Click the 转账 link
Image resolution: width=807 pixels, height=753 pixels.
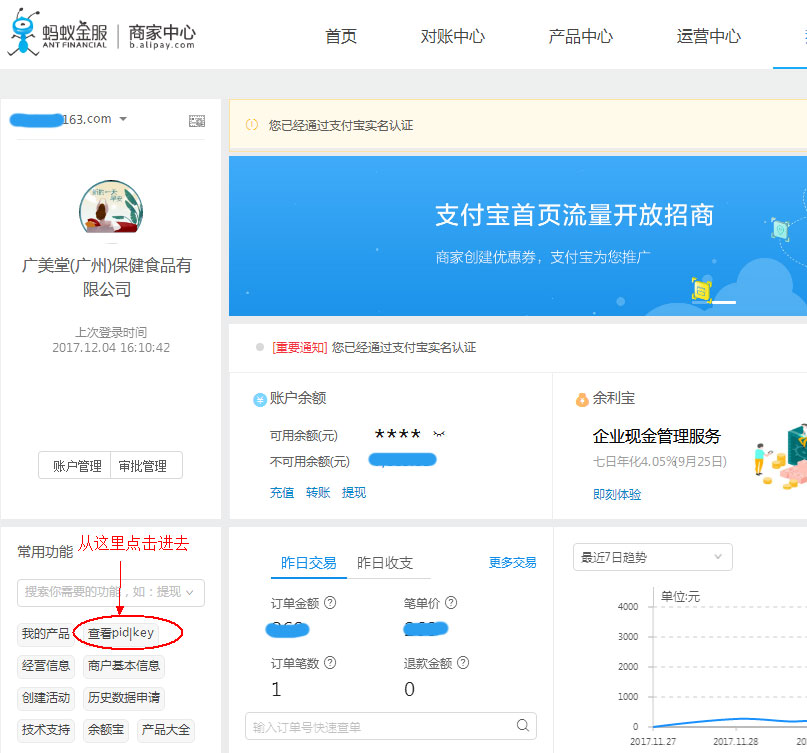click(x=318, y=493)
